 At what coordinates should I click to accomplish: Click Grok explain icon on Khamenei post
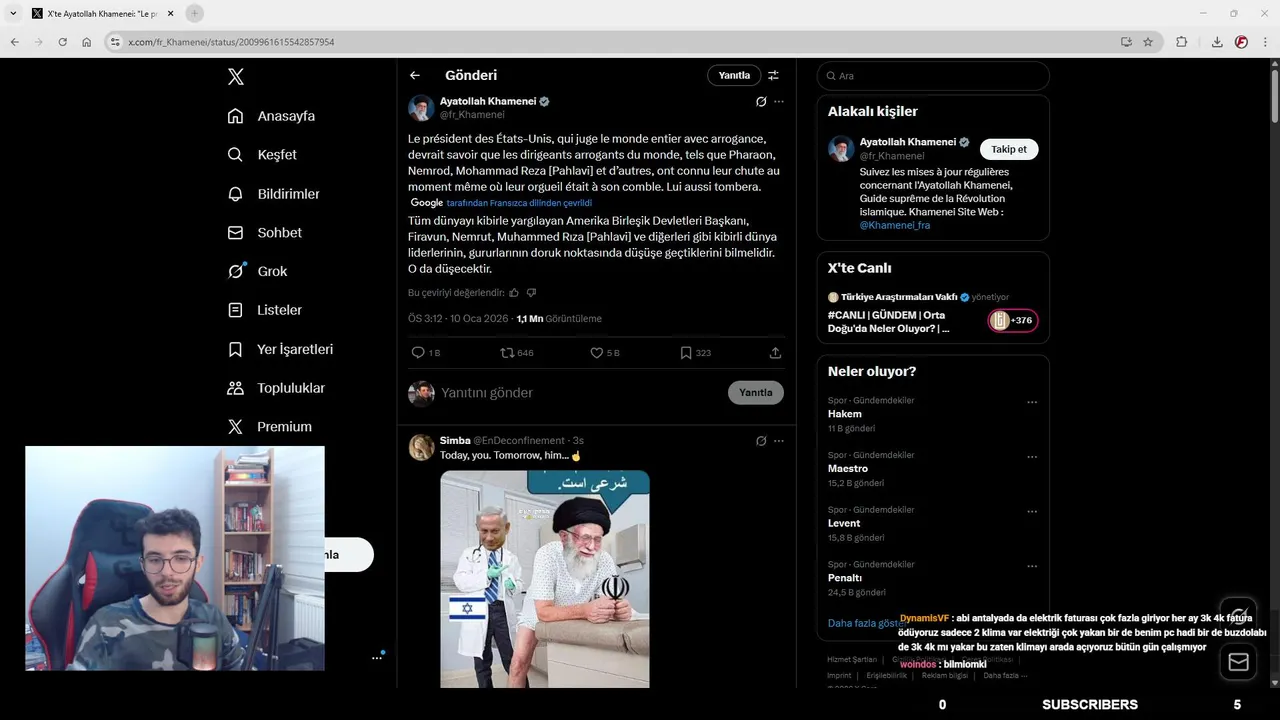(761, 102)
